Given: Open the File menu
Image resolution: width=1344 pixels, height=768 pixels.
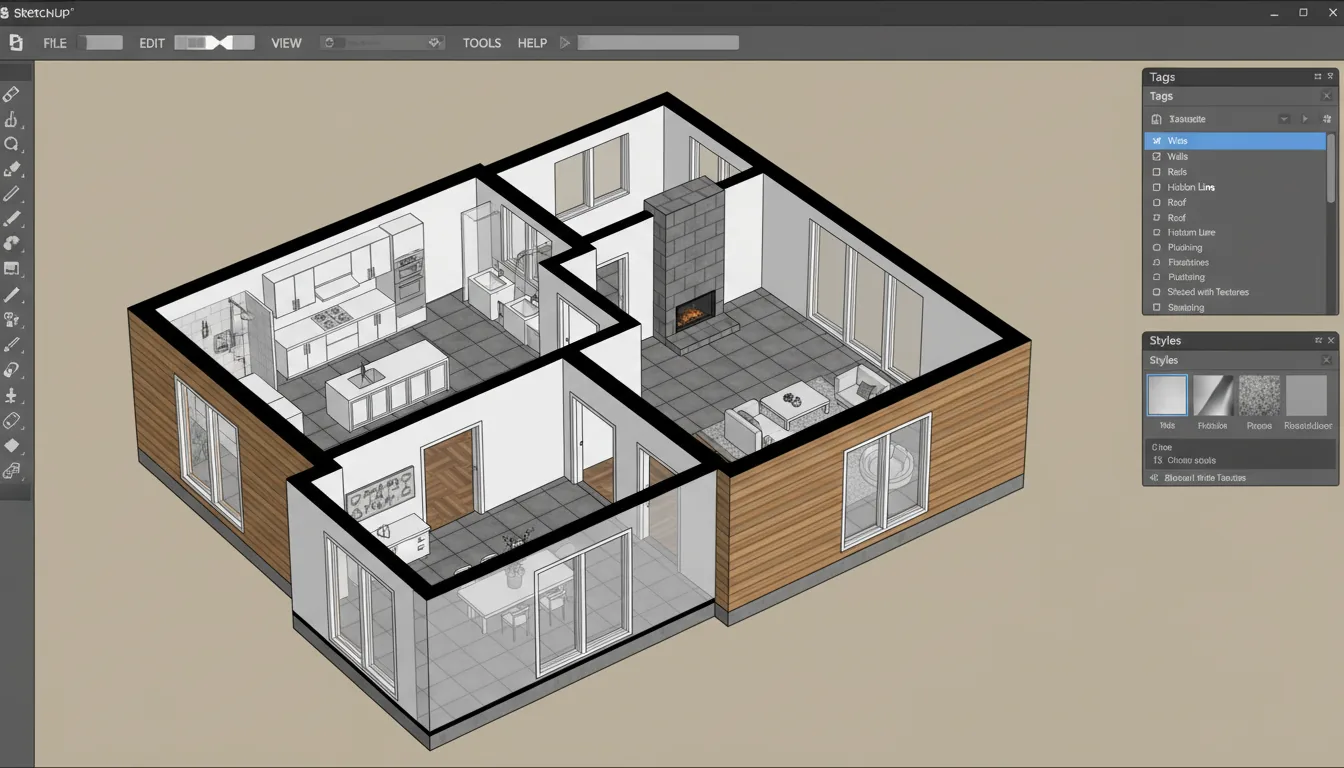Looking at the screenshot, I should click(x=54, y=43).
